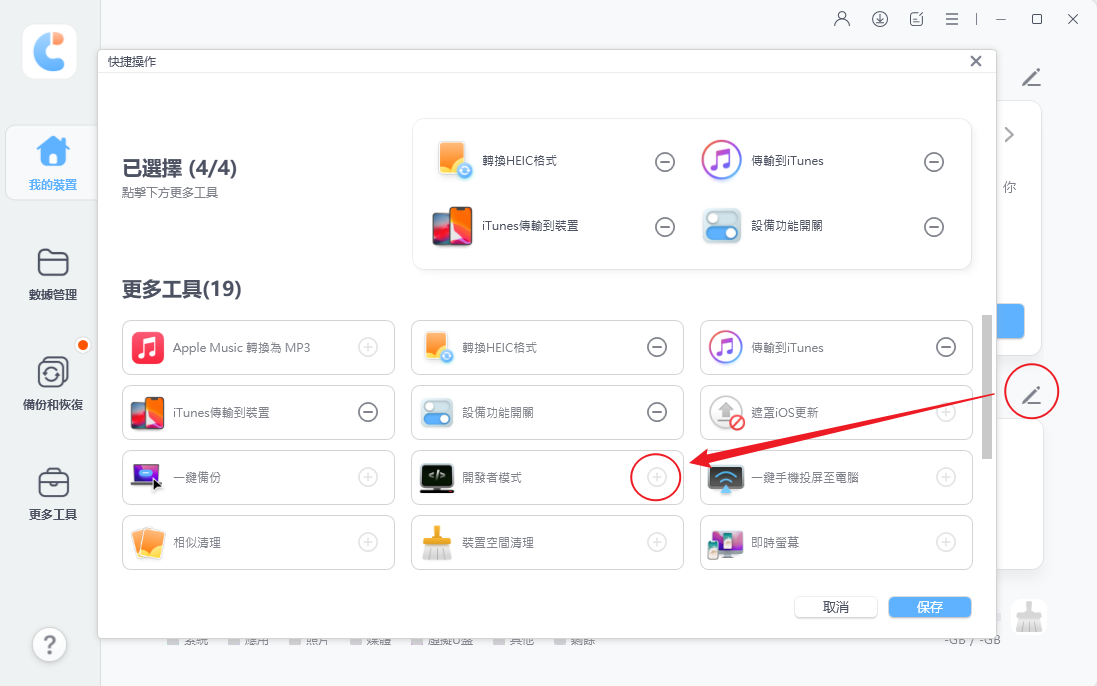Expand the right chevron arrow behind dialog
This screenshot has height=686, width=1097.
(1009, 134)
